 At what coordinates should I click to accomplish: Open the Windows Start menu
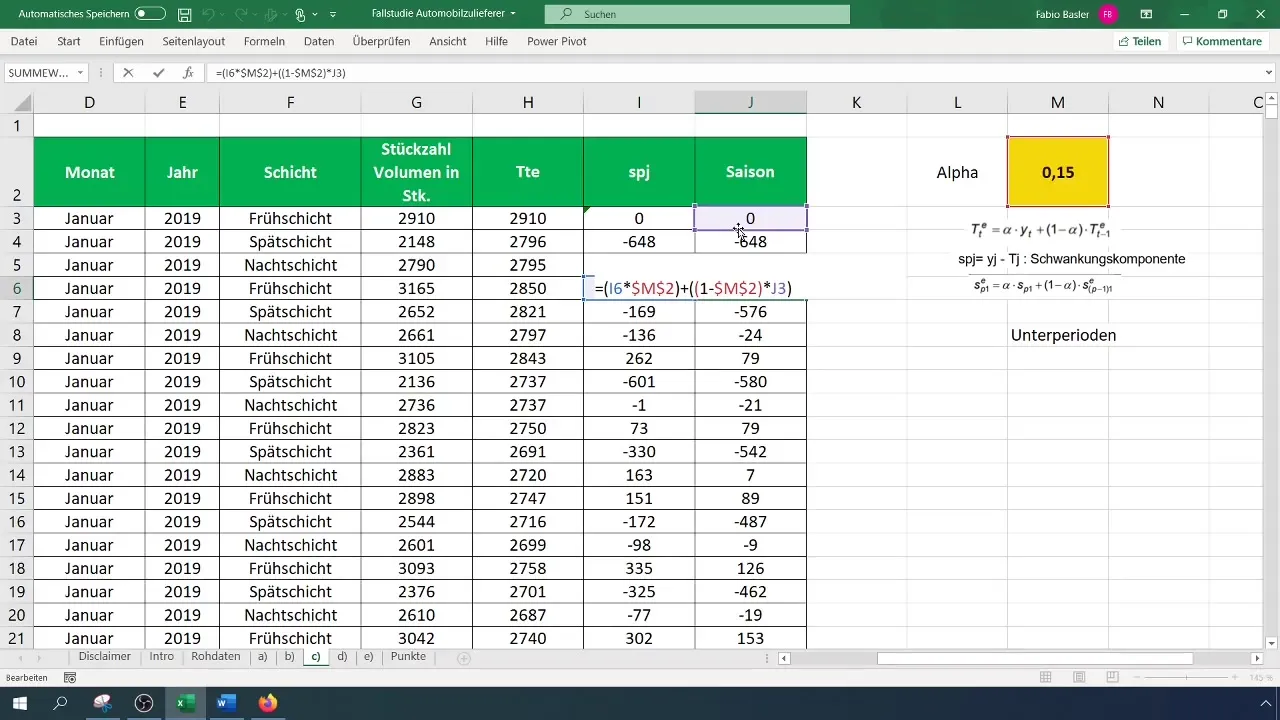click(19, 703)
